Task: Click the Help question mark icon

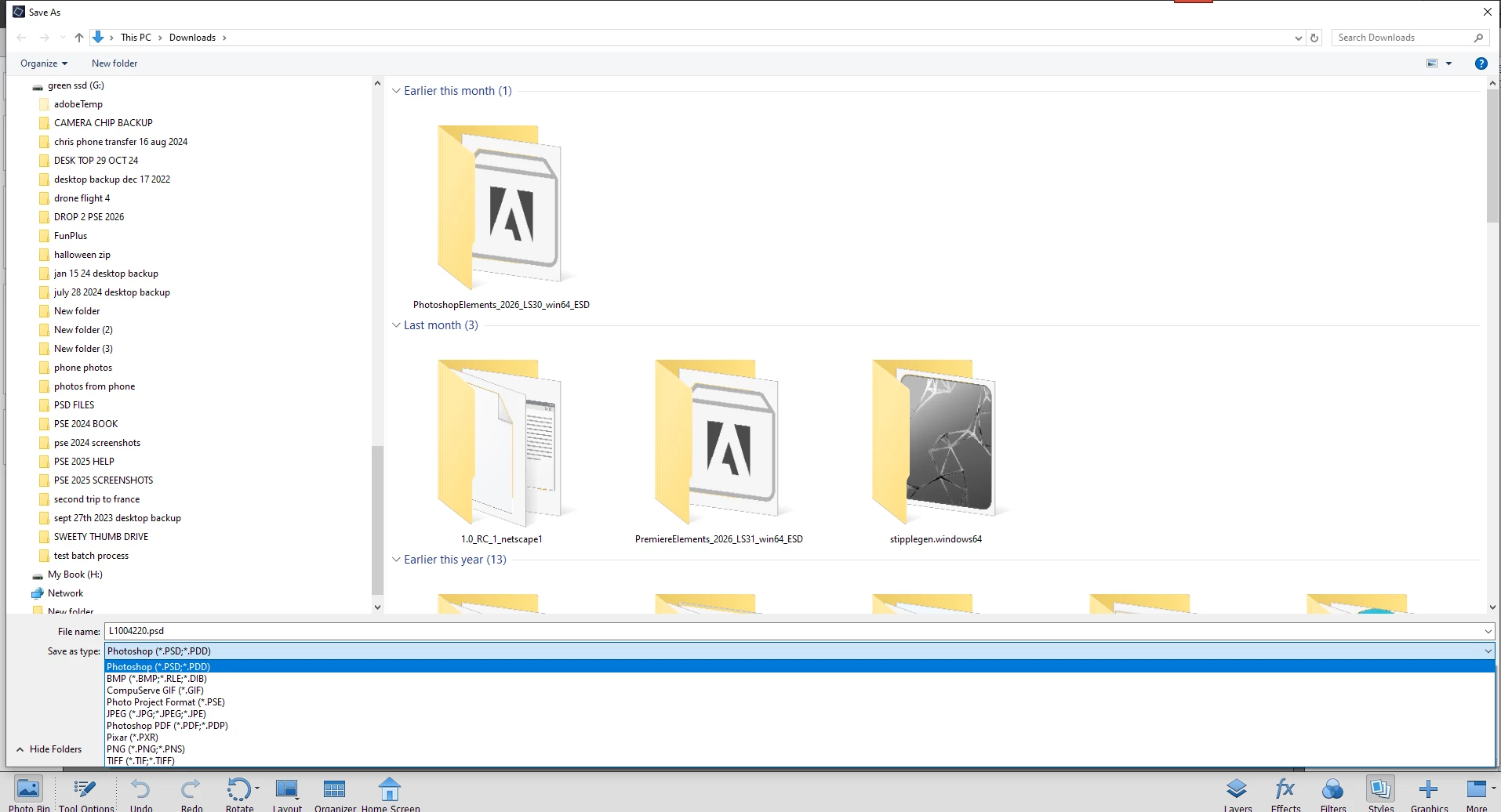Action: (x=1481, y=63)
